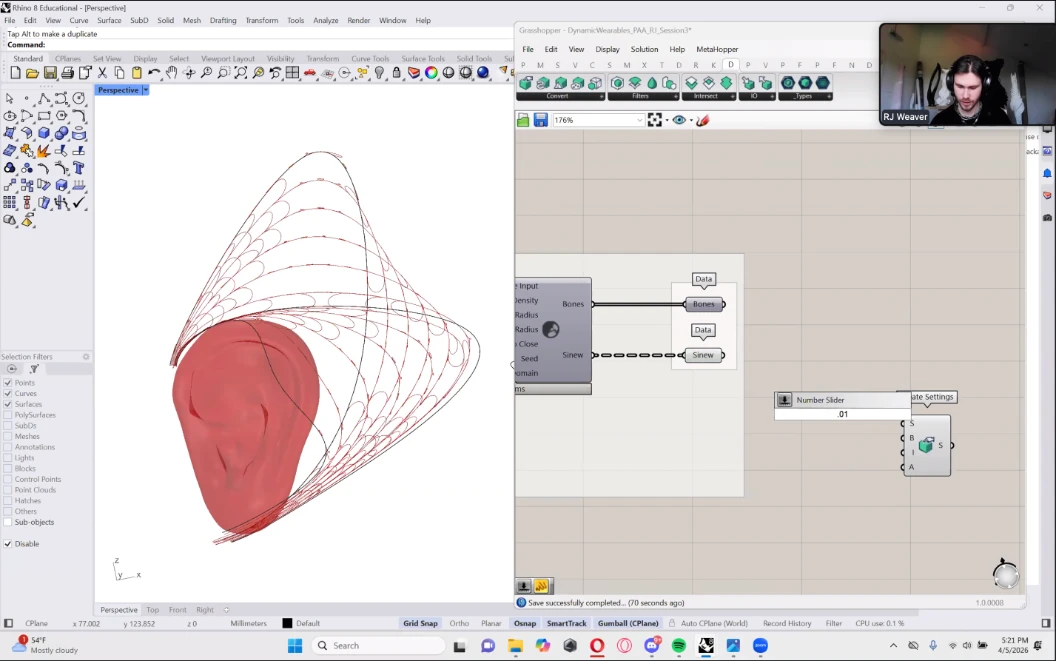Click the Save icon in Rhino's Standard toolbar
Screen dimensions: 1056x661
[50, 73]
